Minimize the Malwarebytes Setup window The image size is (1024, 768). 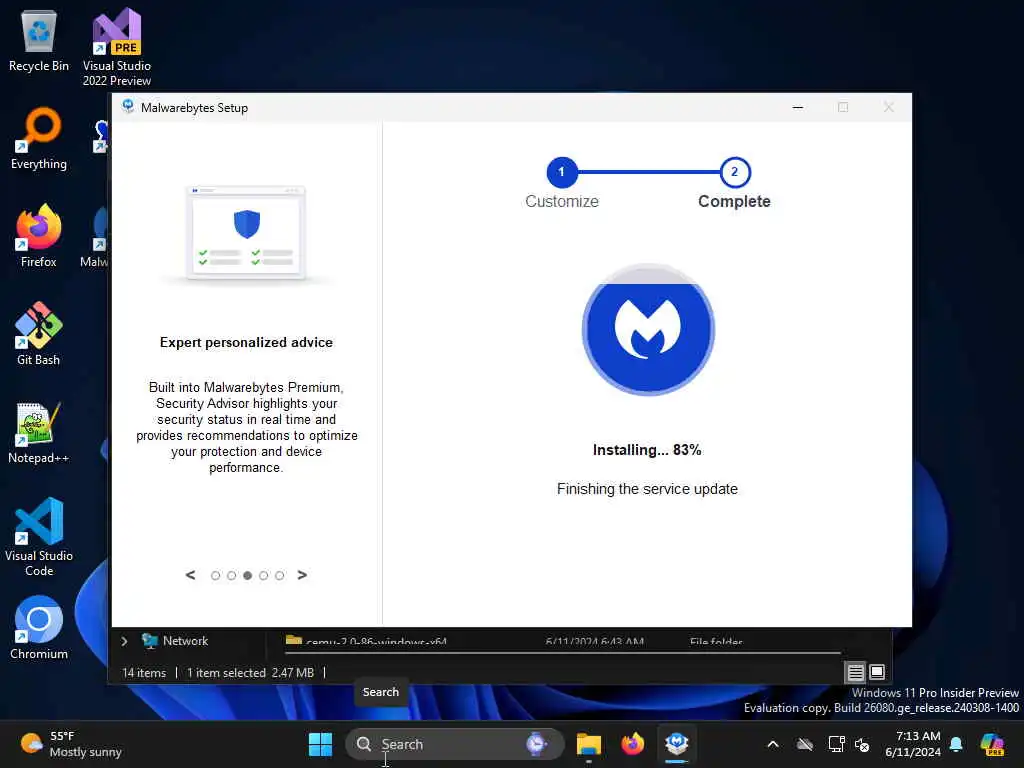(x=797, y=107)
